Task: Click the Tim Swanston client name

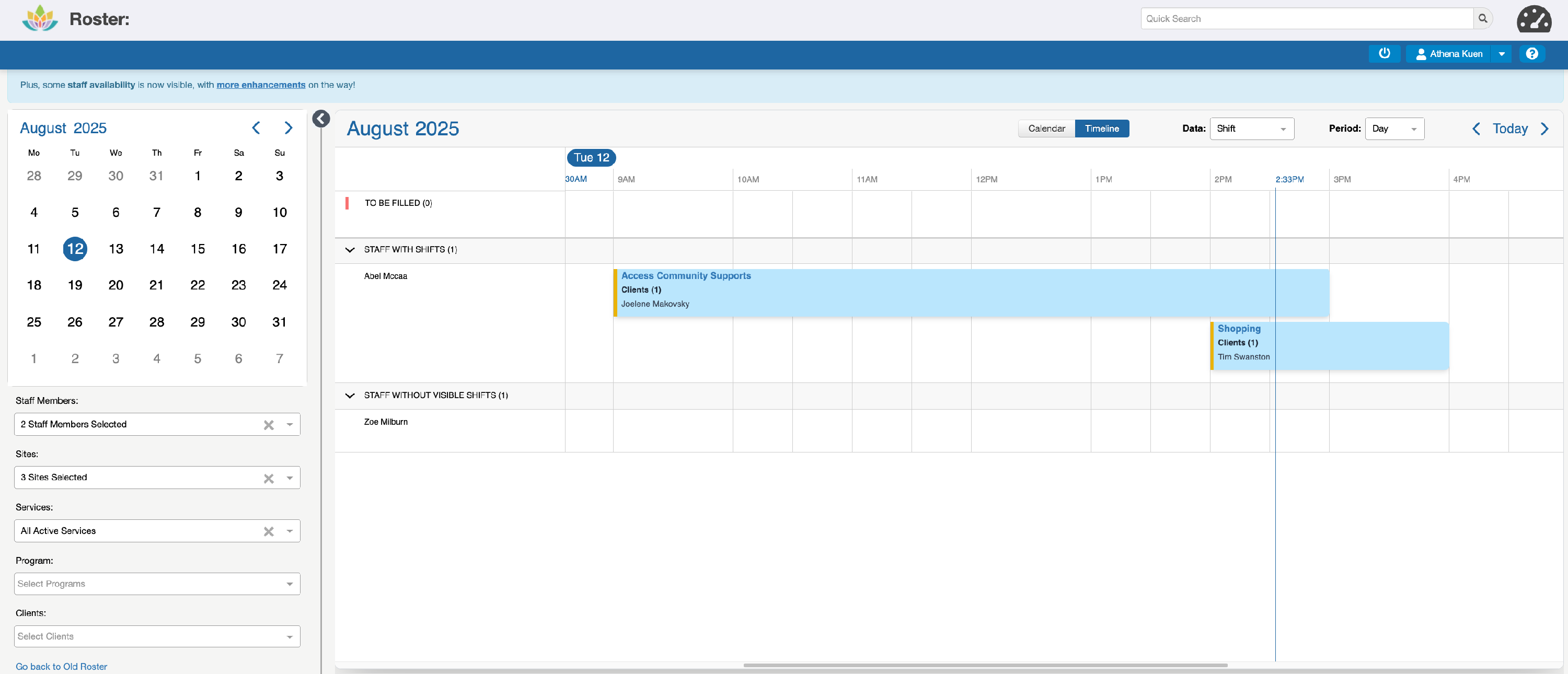Action: pos(1243,357)
